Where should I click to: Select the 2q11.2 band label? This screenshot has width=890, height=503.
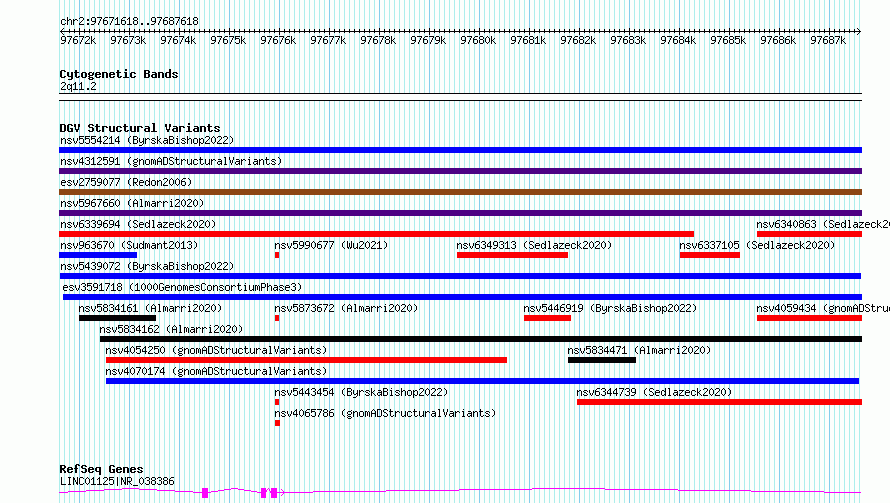(x=78, y=86)
